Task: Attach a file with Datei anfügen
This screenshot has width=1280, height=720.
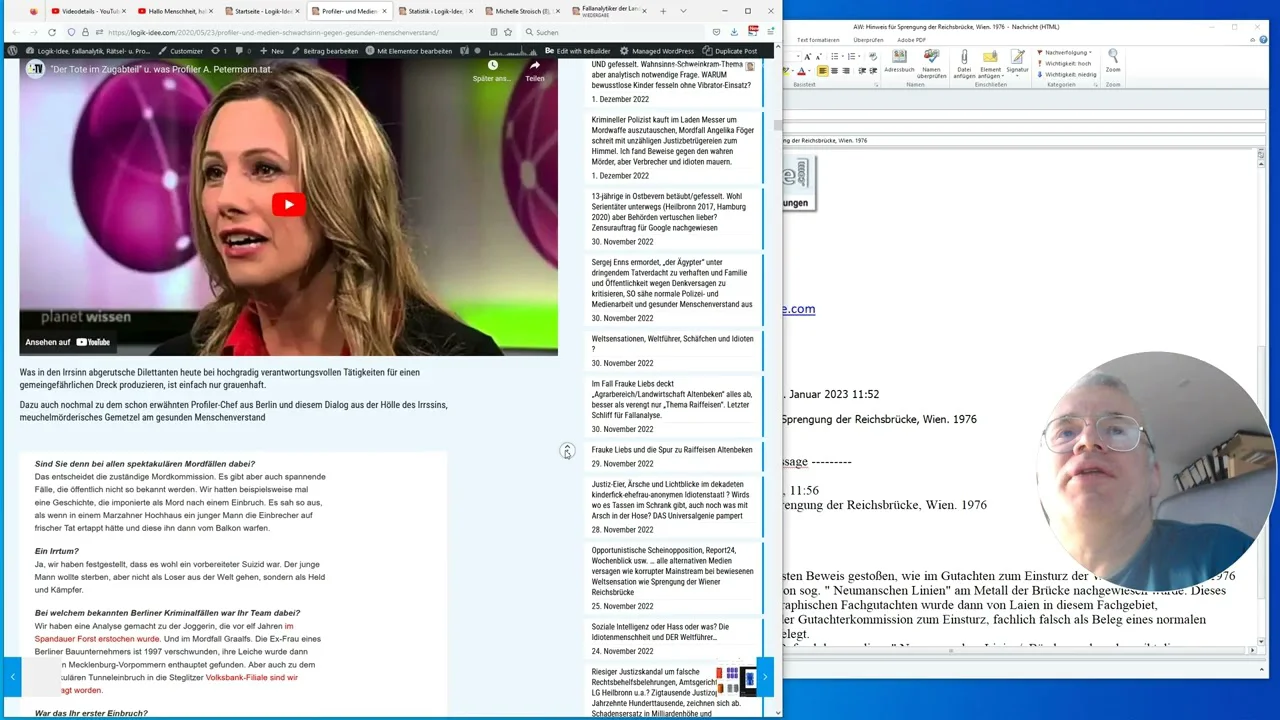Action: click(x=964, y=61)
